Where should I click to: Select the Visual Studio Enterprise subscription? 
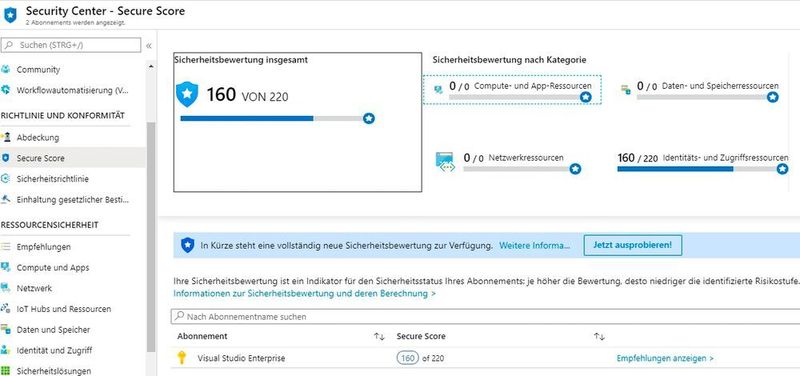tap(241, 358)
